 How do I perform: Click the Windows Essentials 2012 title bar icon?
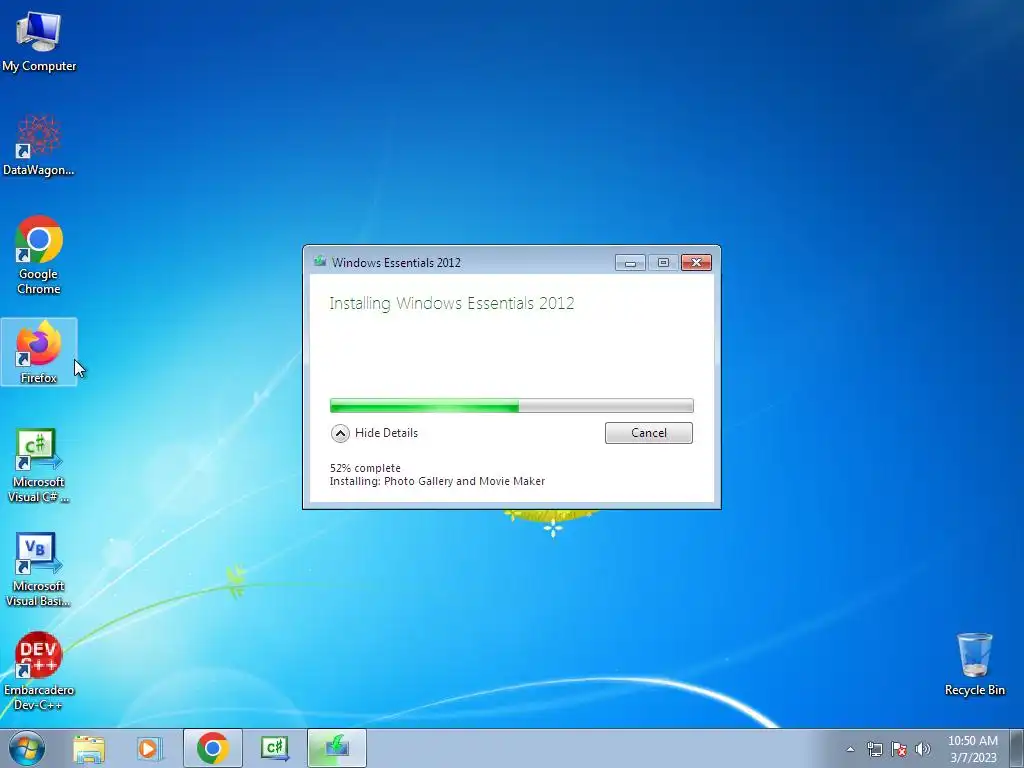pos(320,262)
